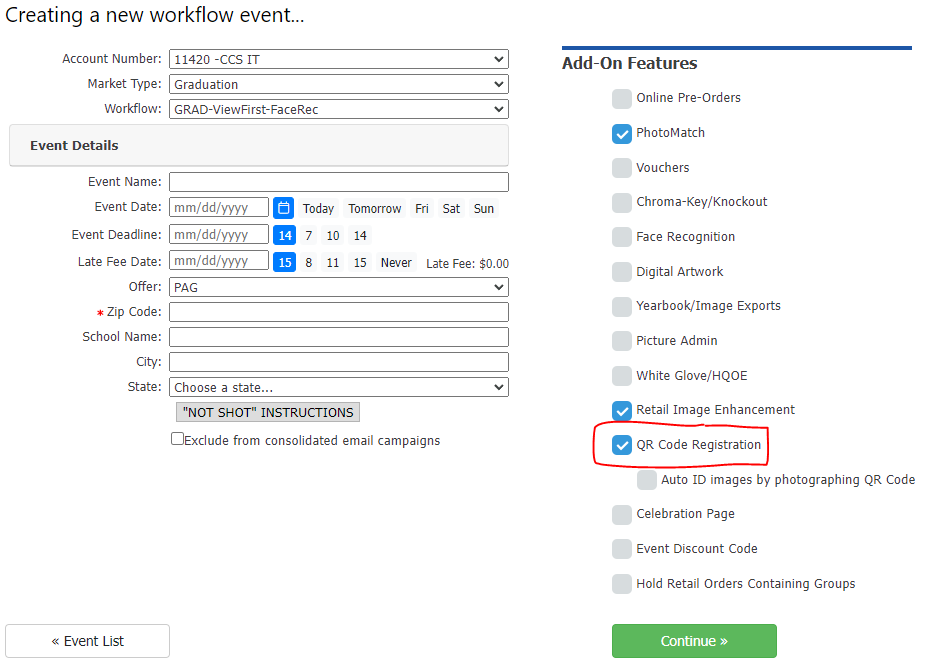Set Event Date to Today
The image size is (952, 670).
(x=318, y=209)
